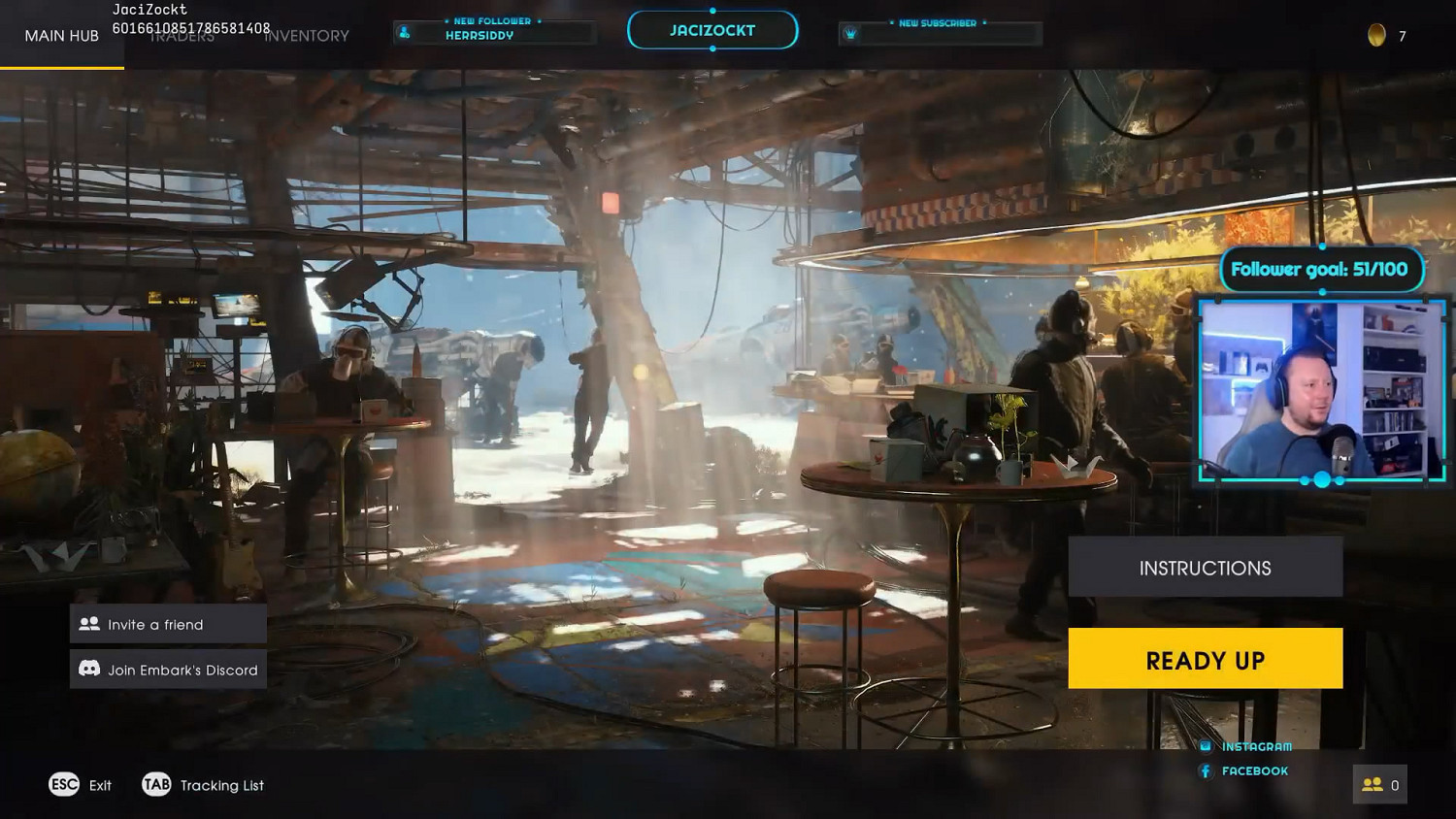The image size is (1456, 819).
Task: Click the gold coin currency icon
Action: click(1375, 36)
